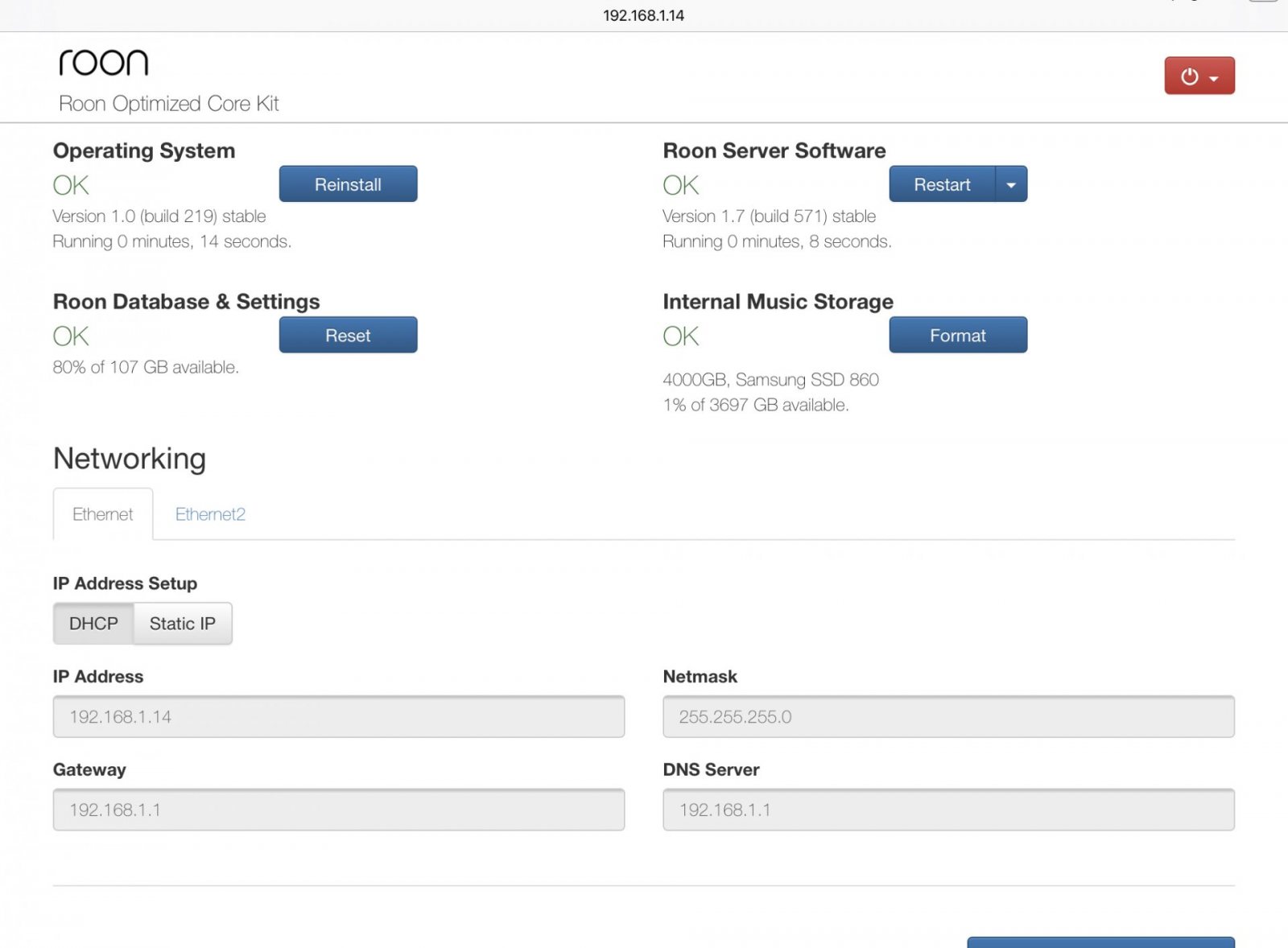Restart Roon Server Software
Viewport: 1288px width, 948px height.
tap(942, 184)
